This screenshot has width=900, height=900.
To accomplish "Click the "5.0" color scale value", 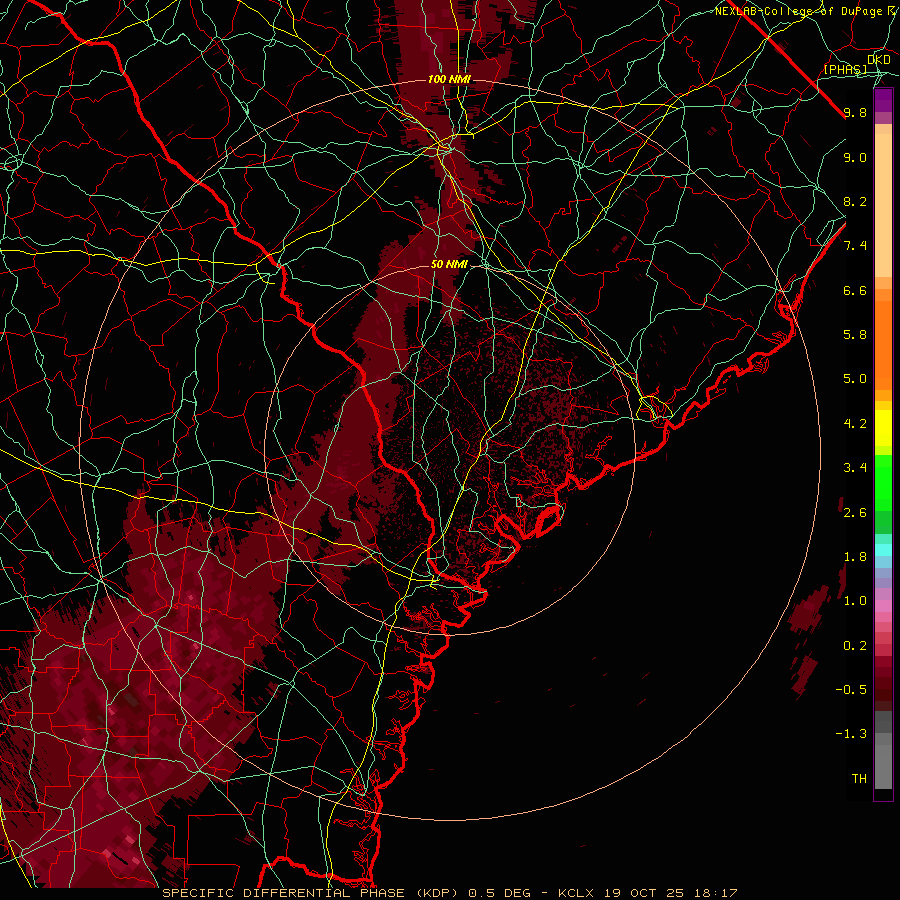I will click(855, 379).
